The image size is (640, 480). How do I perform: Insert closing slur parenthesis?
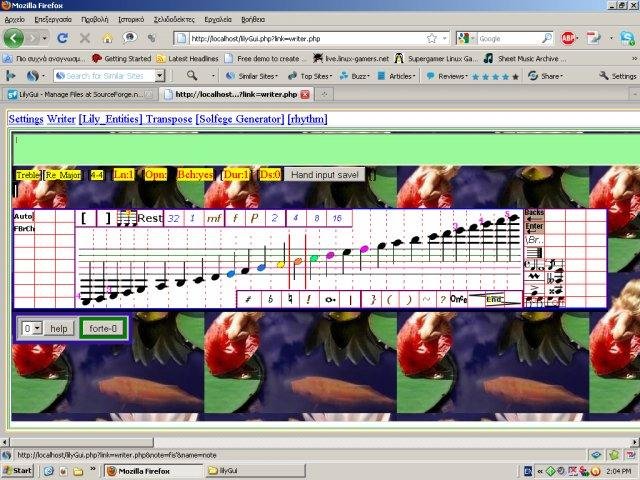coord(409,300)
